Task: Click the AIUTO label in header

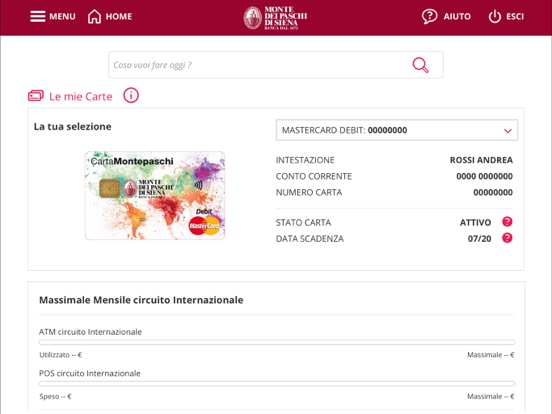Action: (457, 17)
